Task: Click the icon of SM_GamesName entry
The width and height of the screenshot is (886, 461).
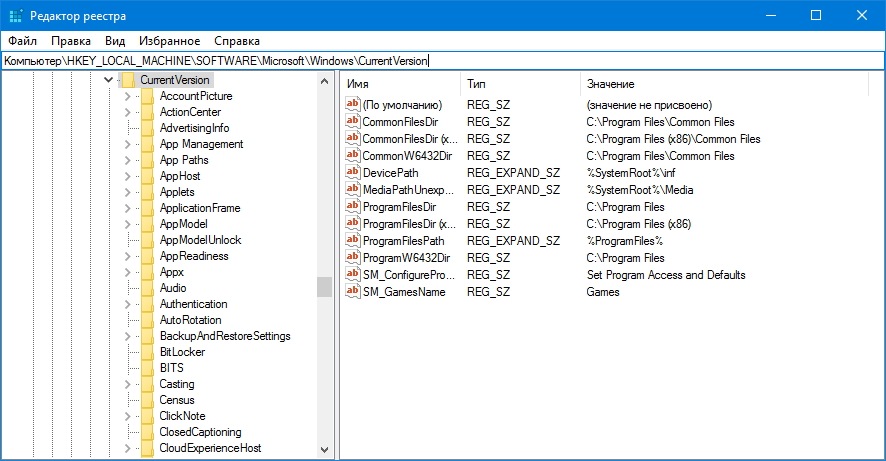Action: pos(353,291)
